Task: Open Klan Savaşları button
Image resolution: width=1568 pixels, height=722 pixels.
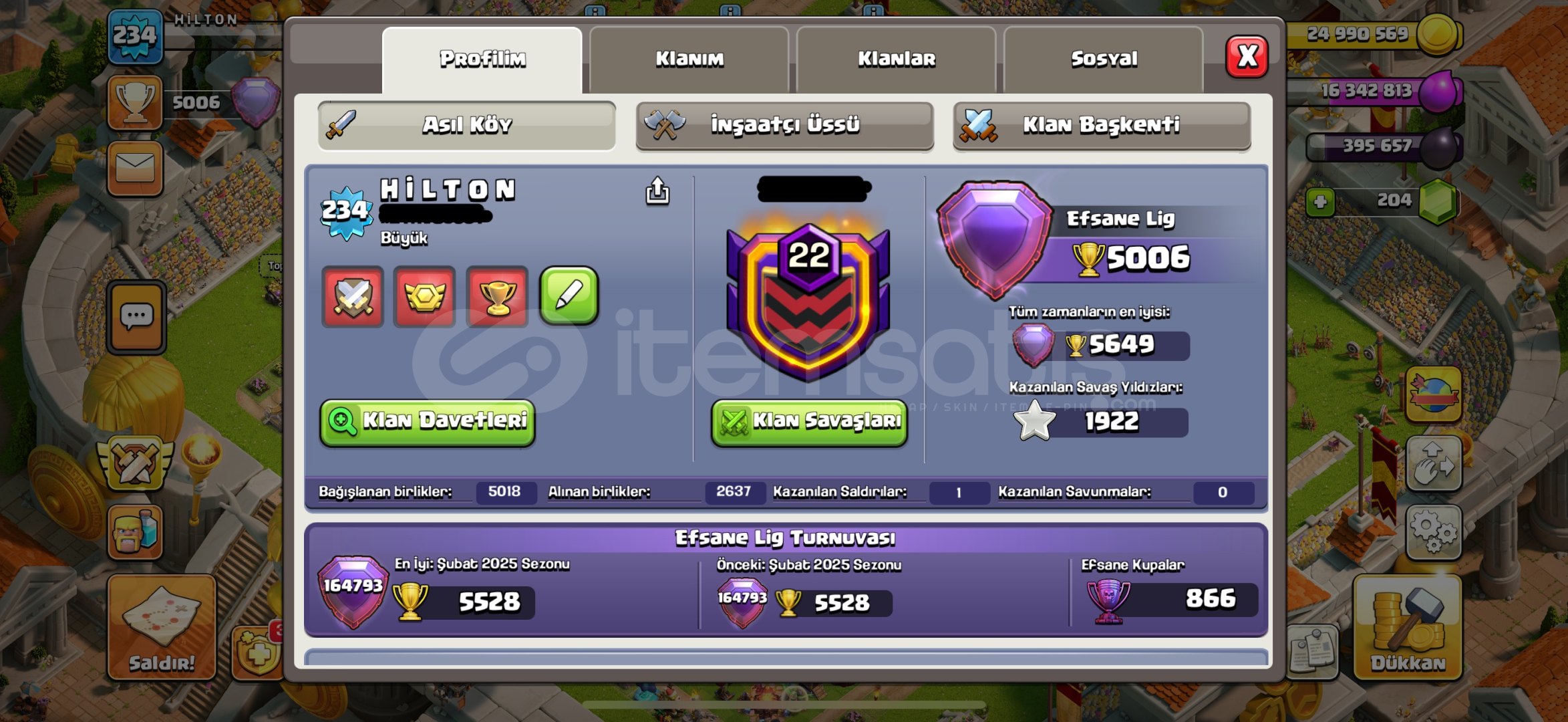Action: point(809,422)
